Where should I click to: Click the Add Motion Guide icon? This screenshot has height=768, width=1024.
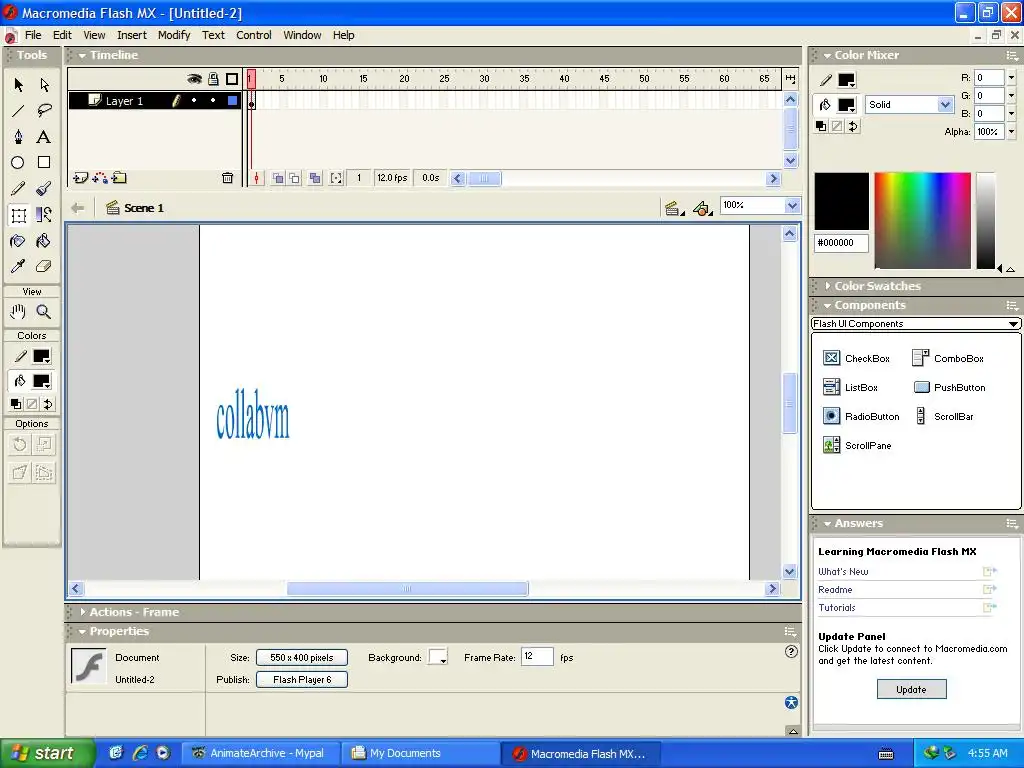click(x=100, y=178)
